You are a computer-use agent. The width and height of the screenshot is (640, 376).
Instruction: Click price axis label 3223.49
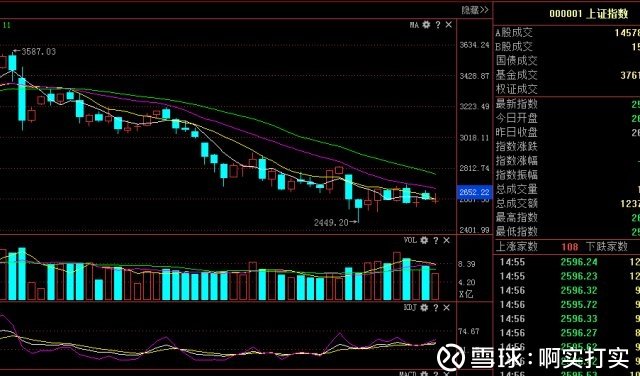(x=473, y=107)
